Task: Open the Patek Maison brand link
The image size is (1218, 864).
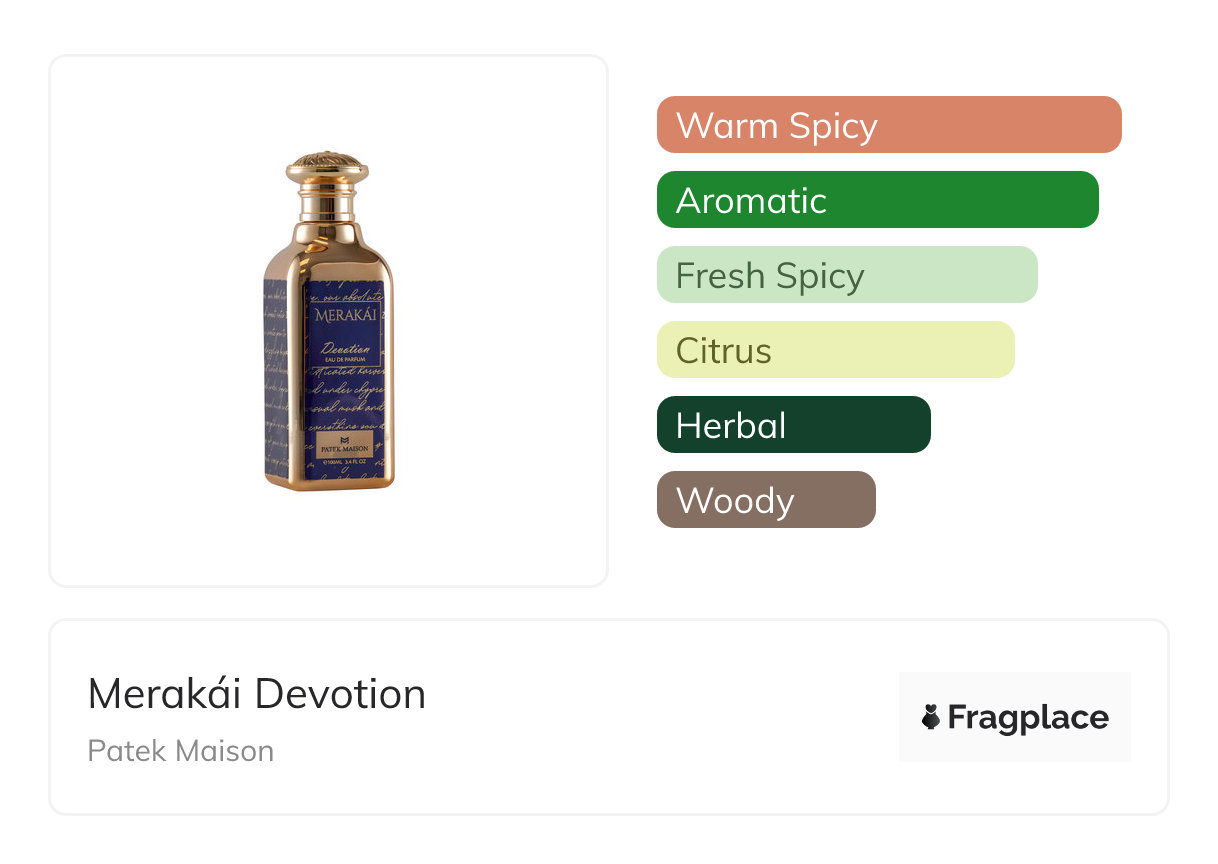Action: 181,751
